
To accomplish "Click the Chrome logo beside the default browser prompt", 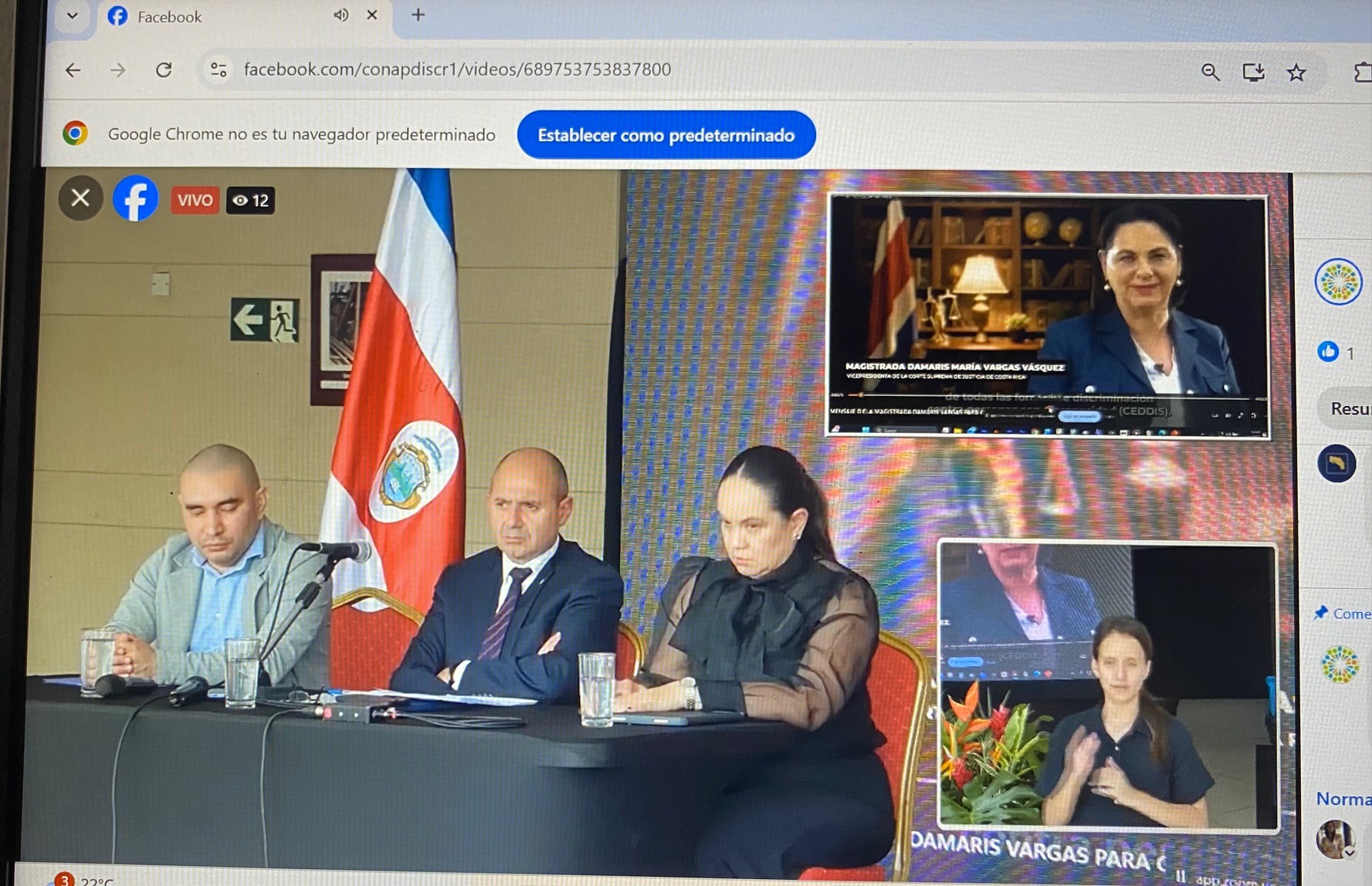I will pos(75,134).
